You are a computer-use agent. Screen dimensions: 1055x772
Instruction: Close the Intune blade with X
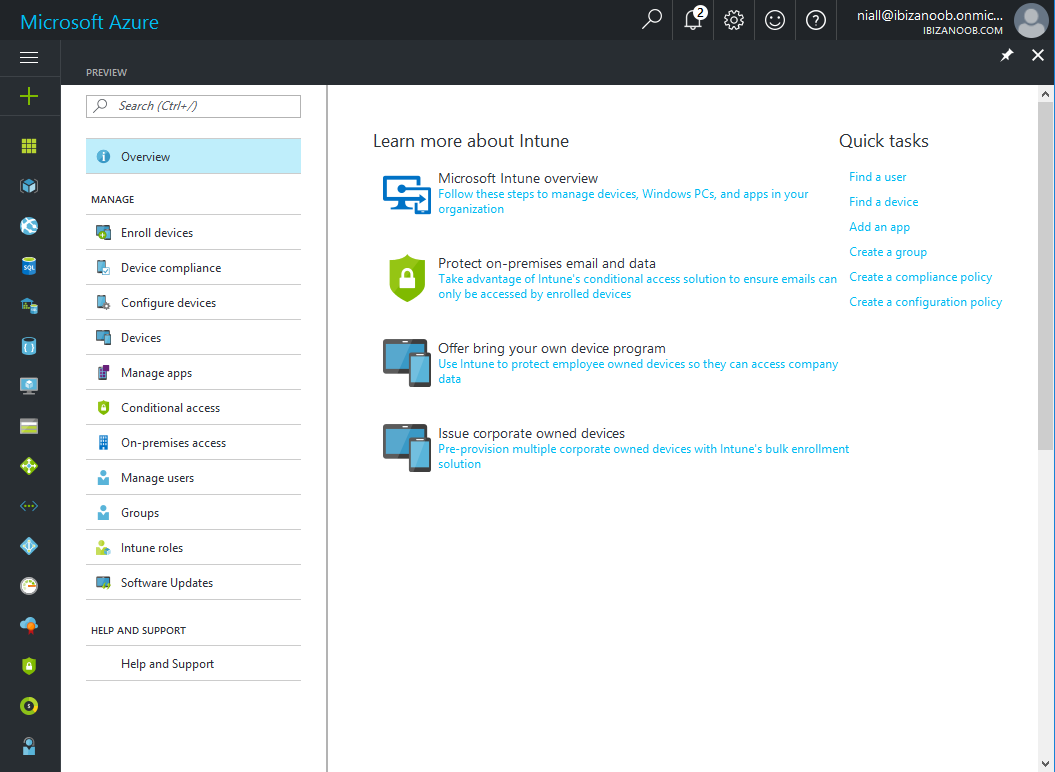(x=1038, y=55)
